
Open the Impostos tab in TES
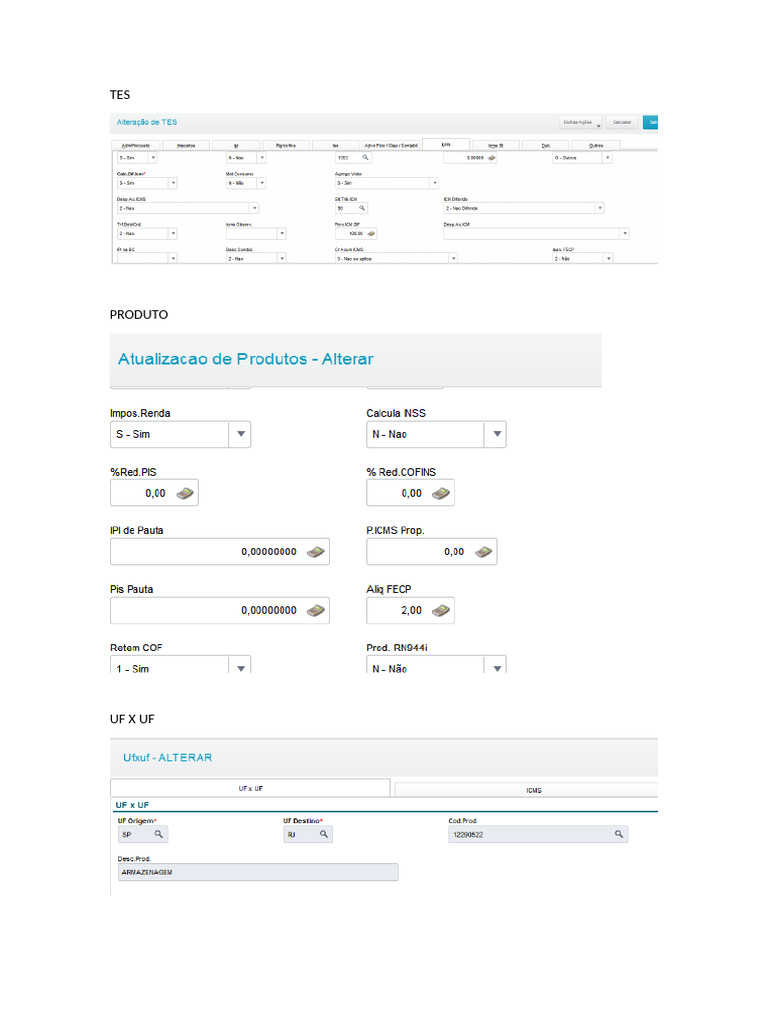click(185, 145)
